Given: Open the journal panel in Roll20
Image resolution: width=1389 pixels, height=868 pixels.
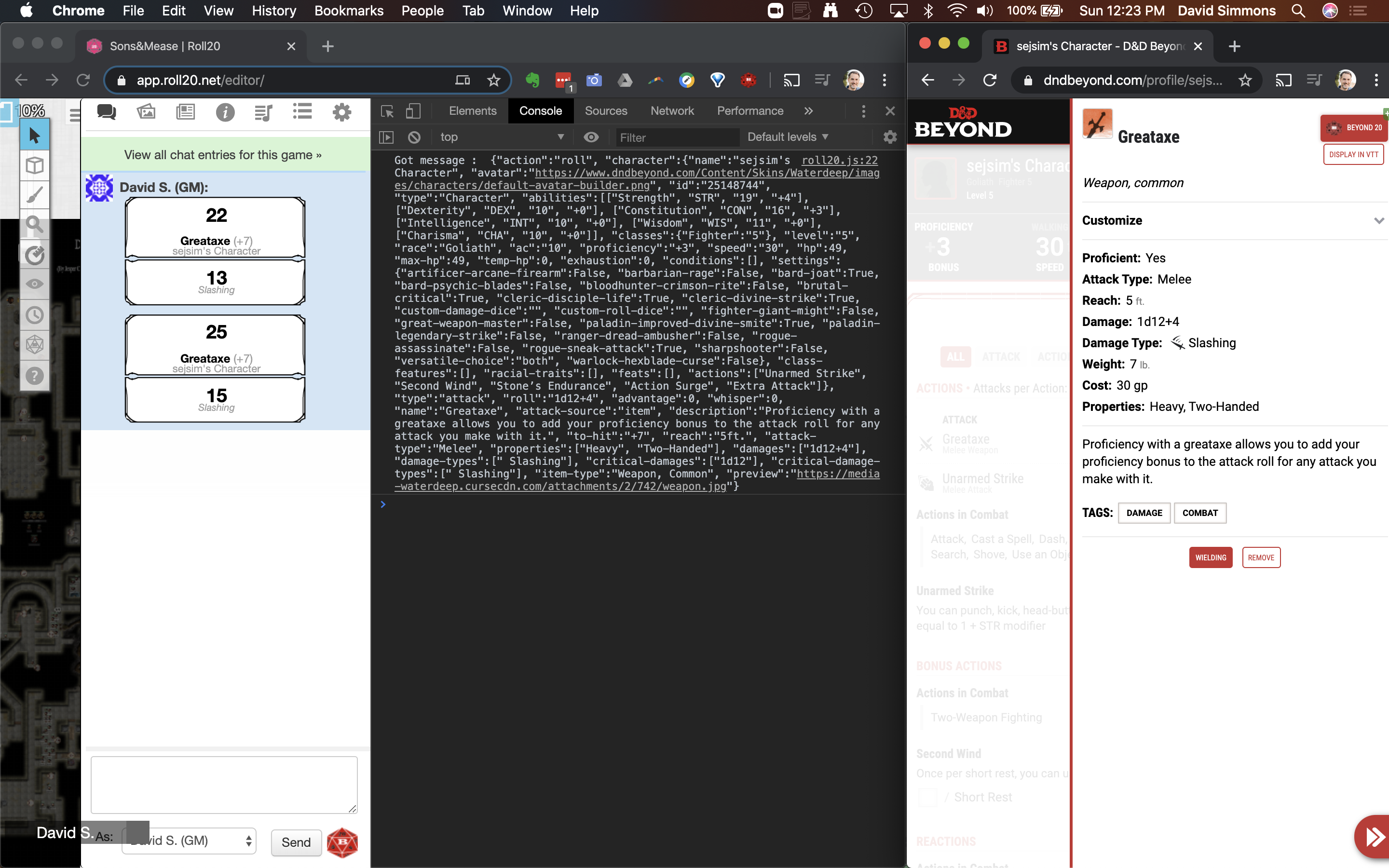Looking at the screenshot, I should 185,112.
